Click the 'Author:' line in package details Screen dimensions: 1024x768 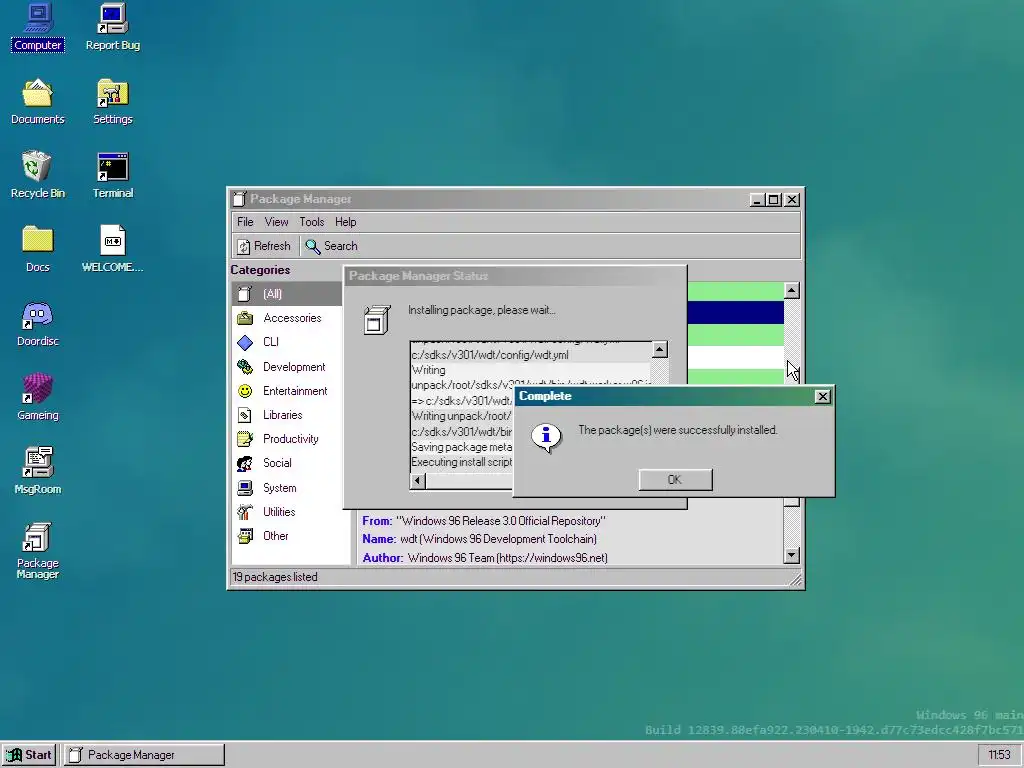[485, 558]
